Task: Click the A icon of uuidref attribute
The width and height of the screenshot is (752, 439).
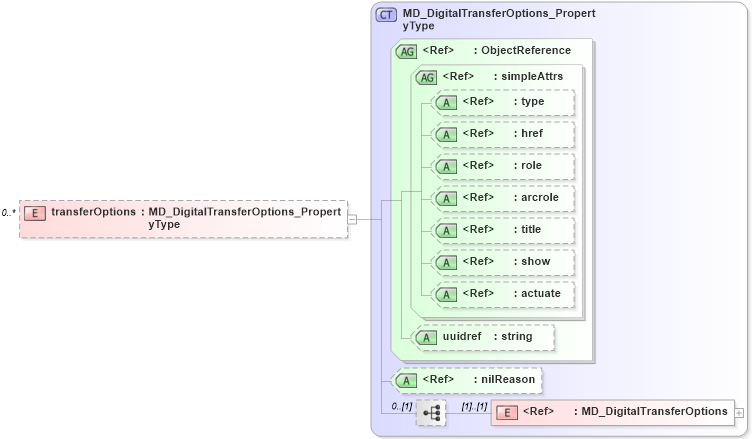Action: tap(426, 337)
